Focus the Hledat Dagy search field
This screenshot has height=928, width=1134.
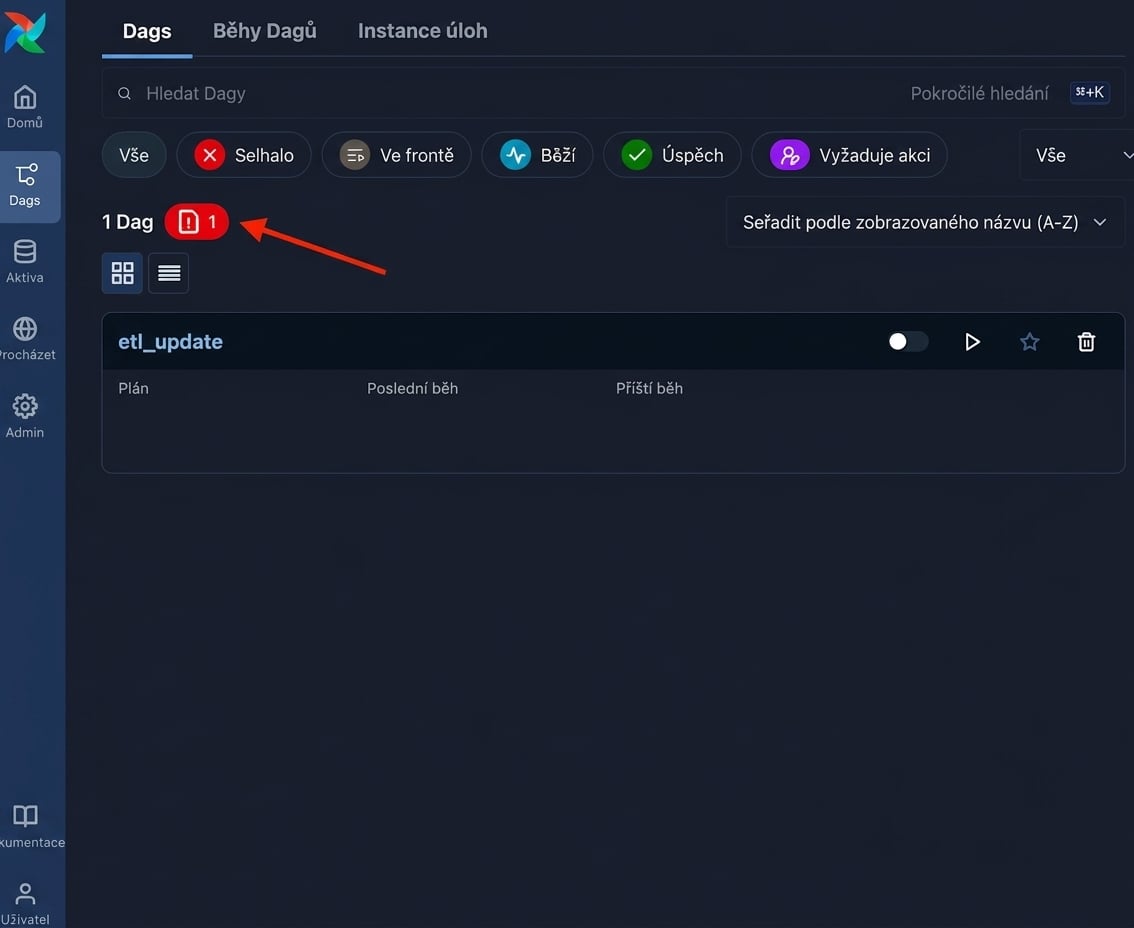coord(506,93)
